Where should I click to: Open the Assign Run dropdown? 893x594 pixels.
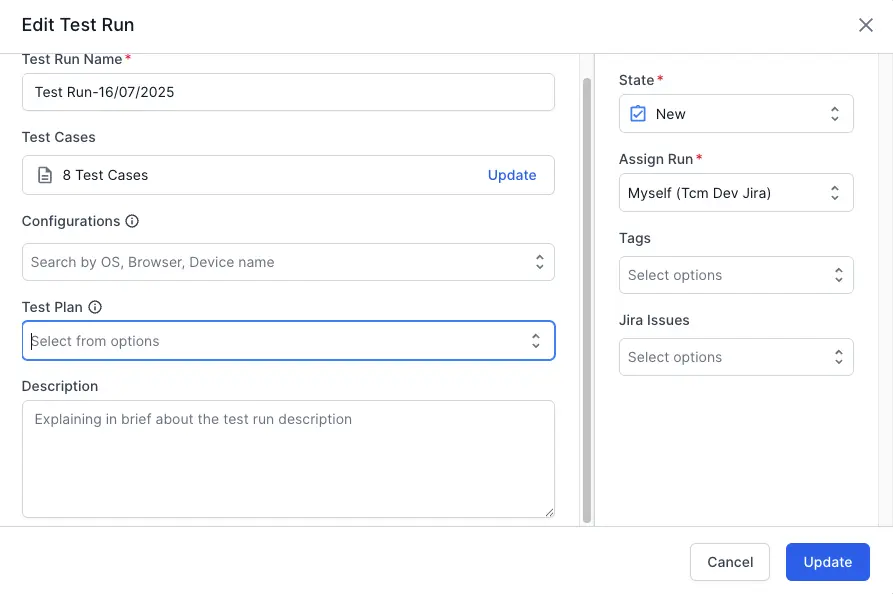coord(736,193)
